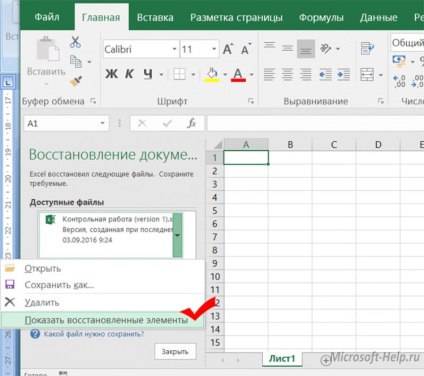Open the recovered file's dropdown arrow

(x=178, y=235)
